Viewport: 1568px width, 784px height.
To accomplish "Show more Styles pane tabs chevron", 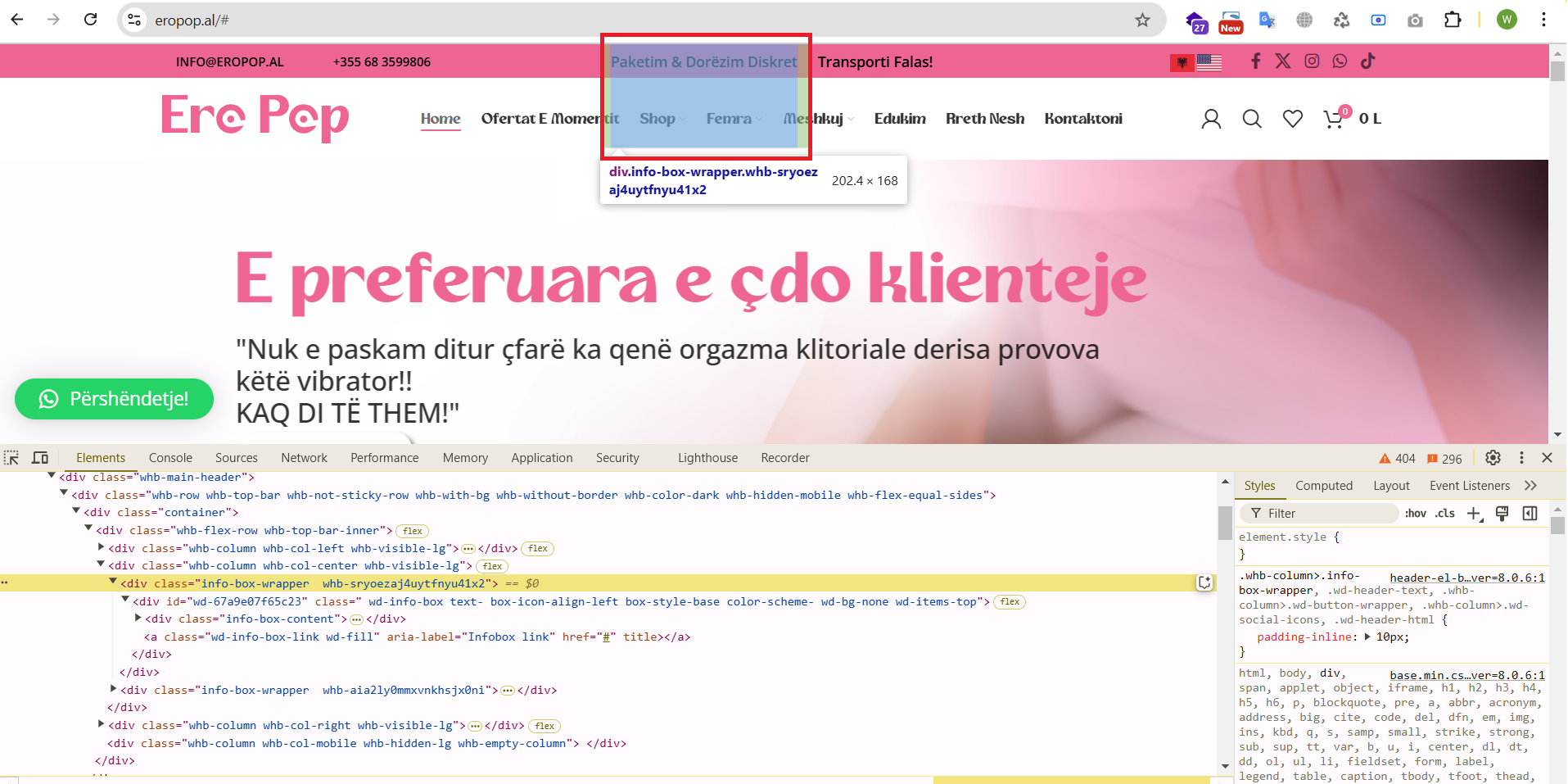I will [1530, 486].
